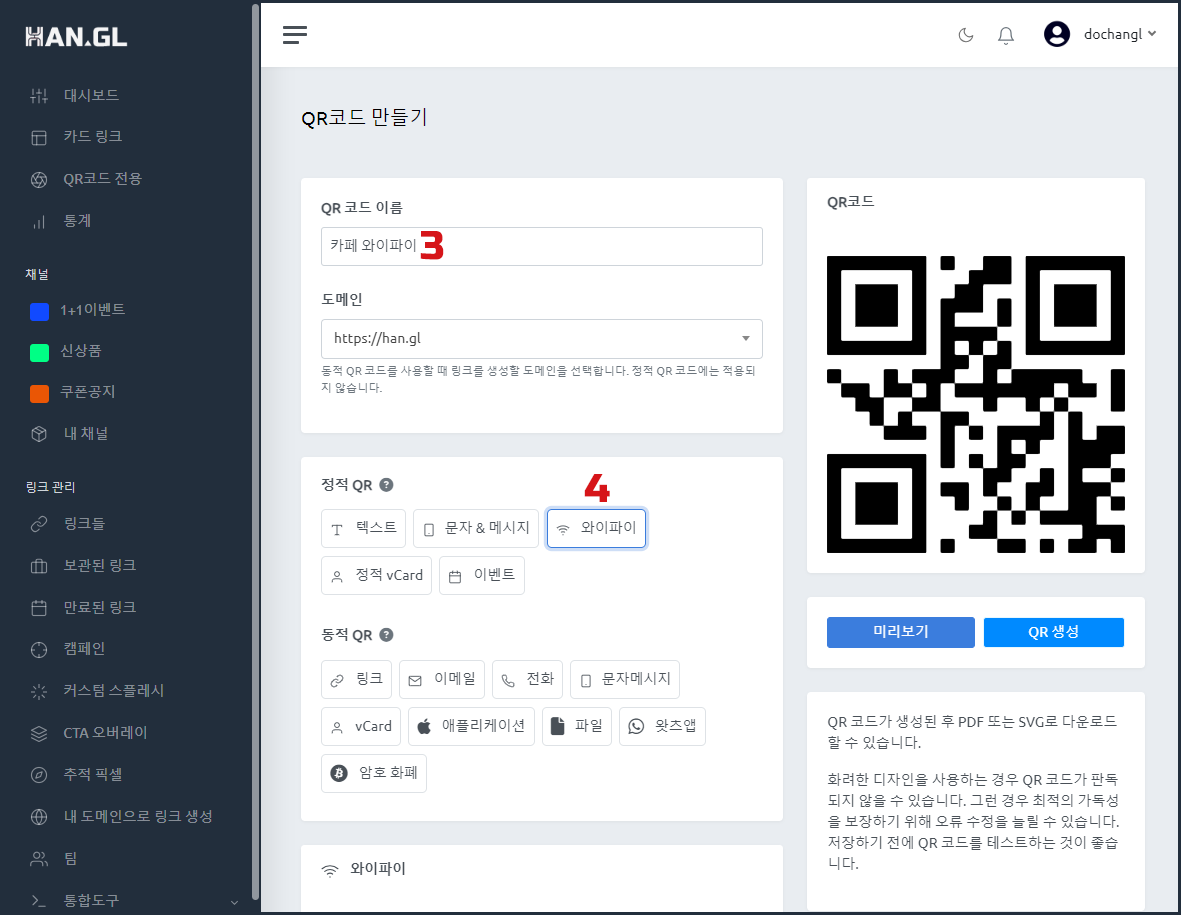
Task: Select the orange 쿠폰공지 channel swatch
Action: tap(39, 393)
